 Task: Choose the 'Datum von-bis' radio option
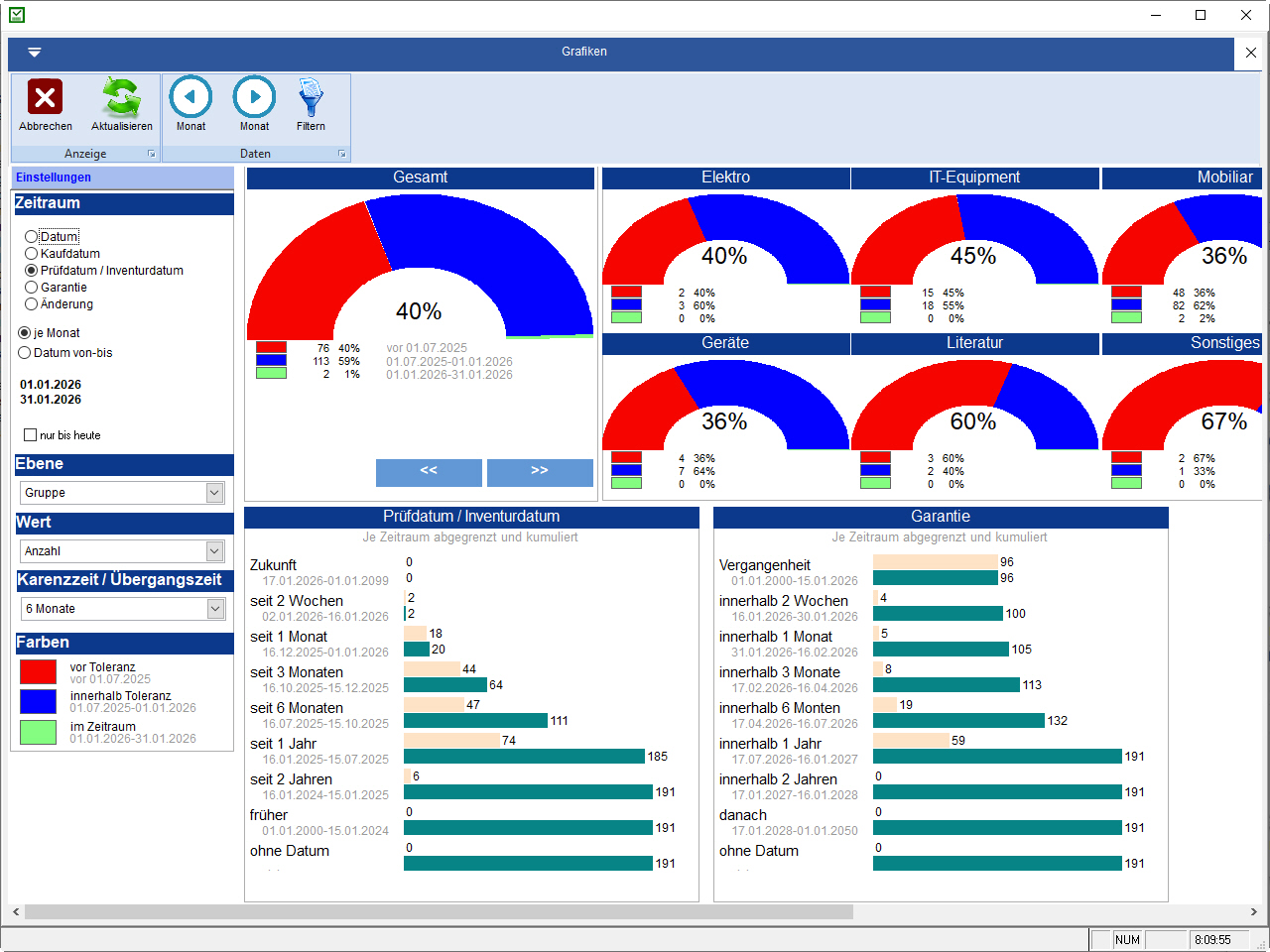click(25, 353)
